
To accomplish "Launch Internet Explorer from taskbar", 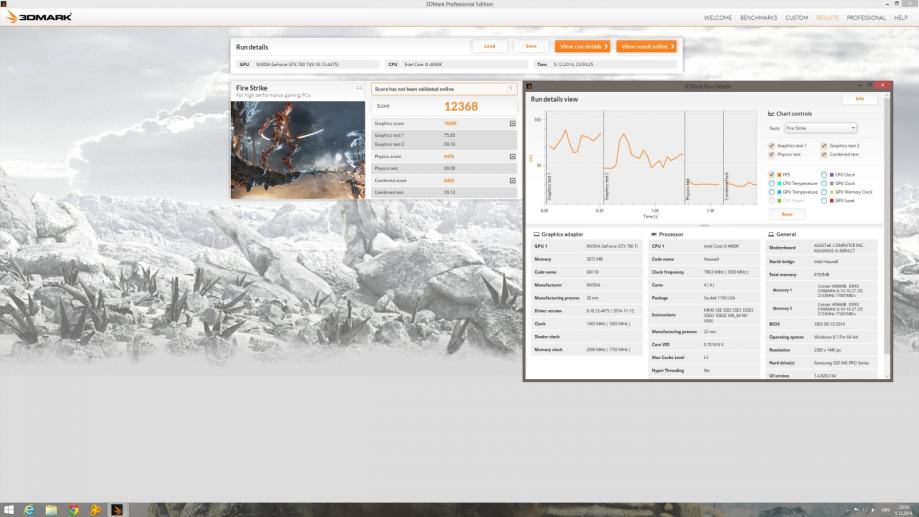I will [29, 510].
